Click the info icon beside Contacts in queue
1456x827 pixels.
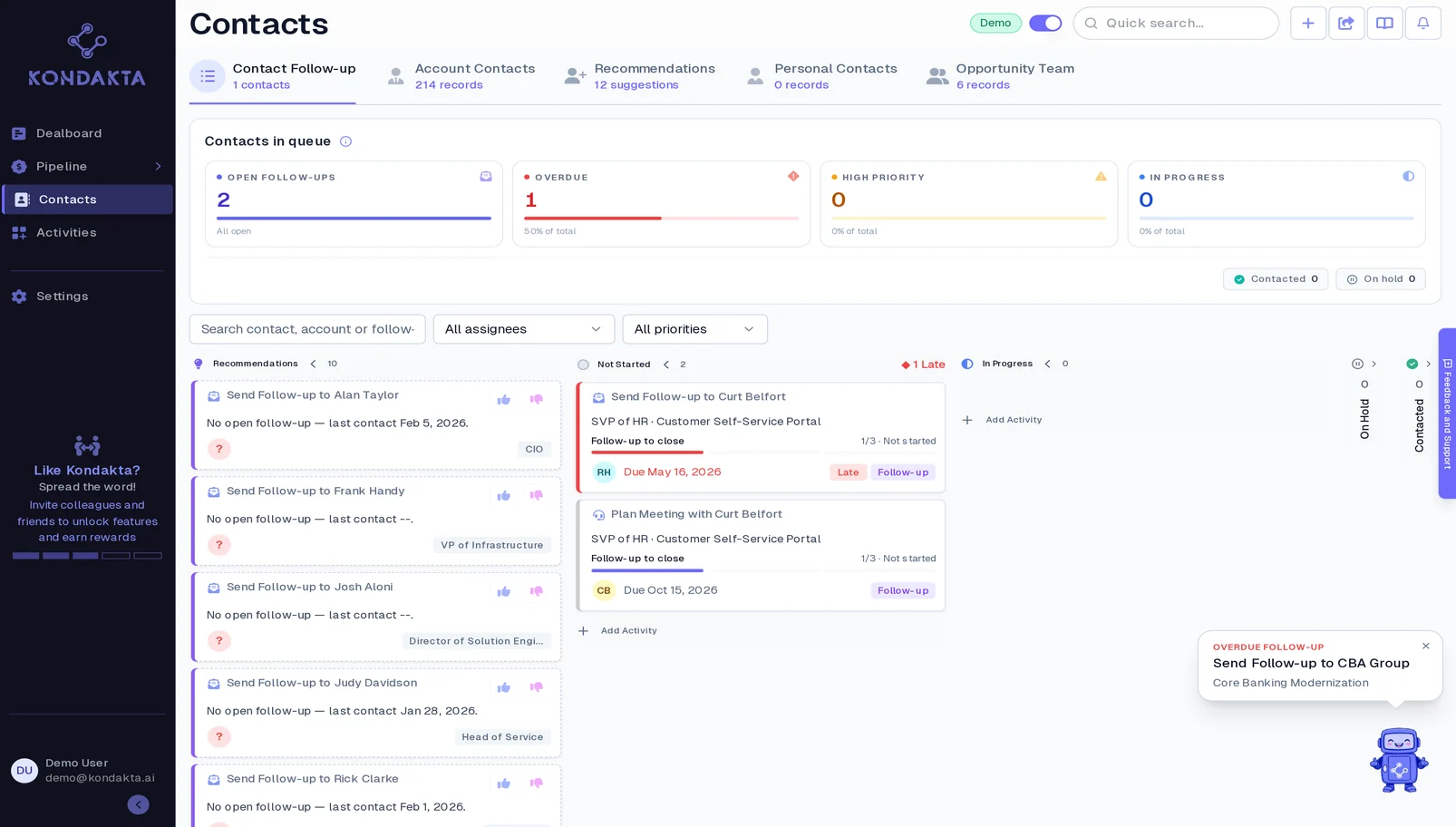pyautogui.click(x=345, y=141)
